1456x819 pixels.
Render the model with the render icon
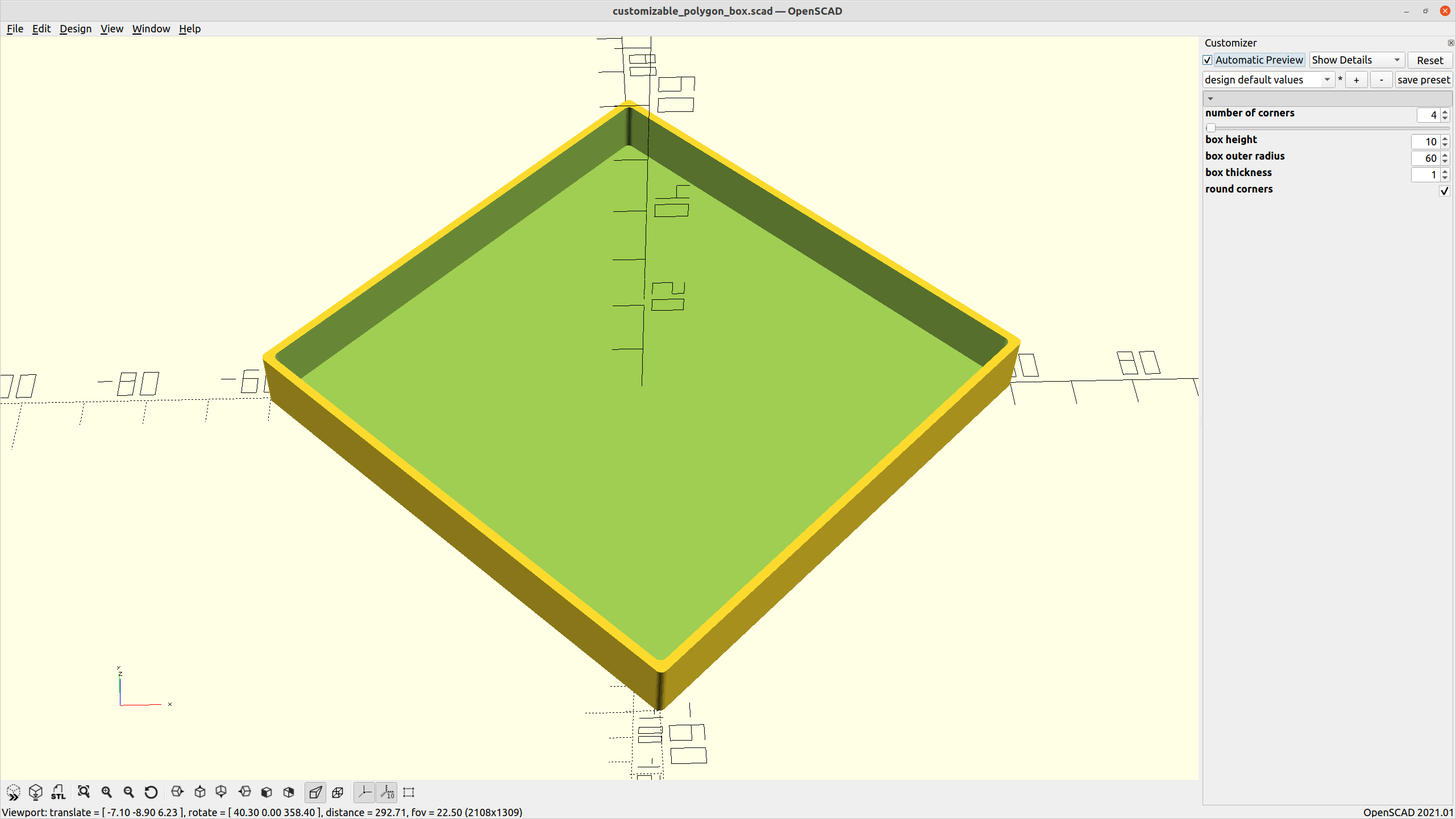click(x=36, y=792)
